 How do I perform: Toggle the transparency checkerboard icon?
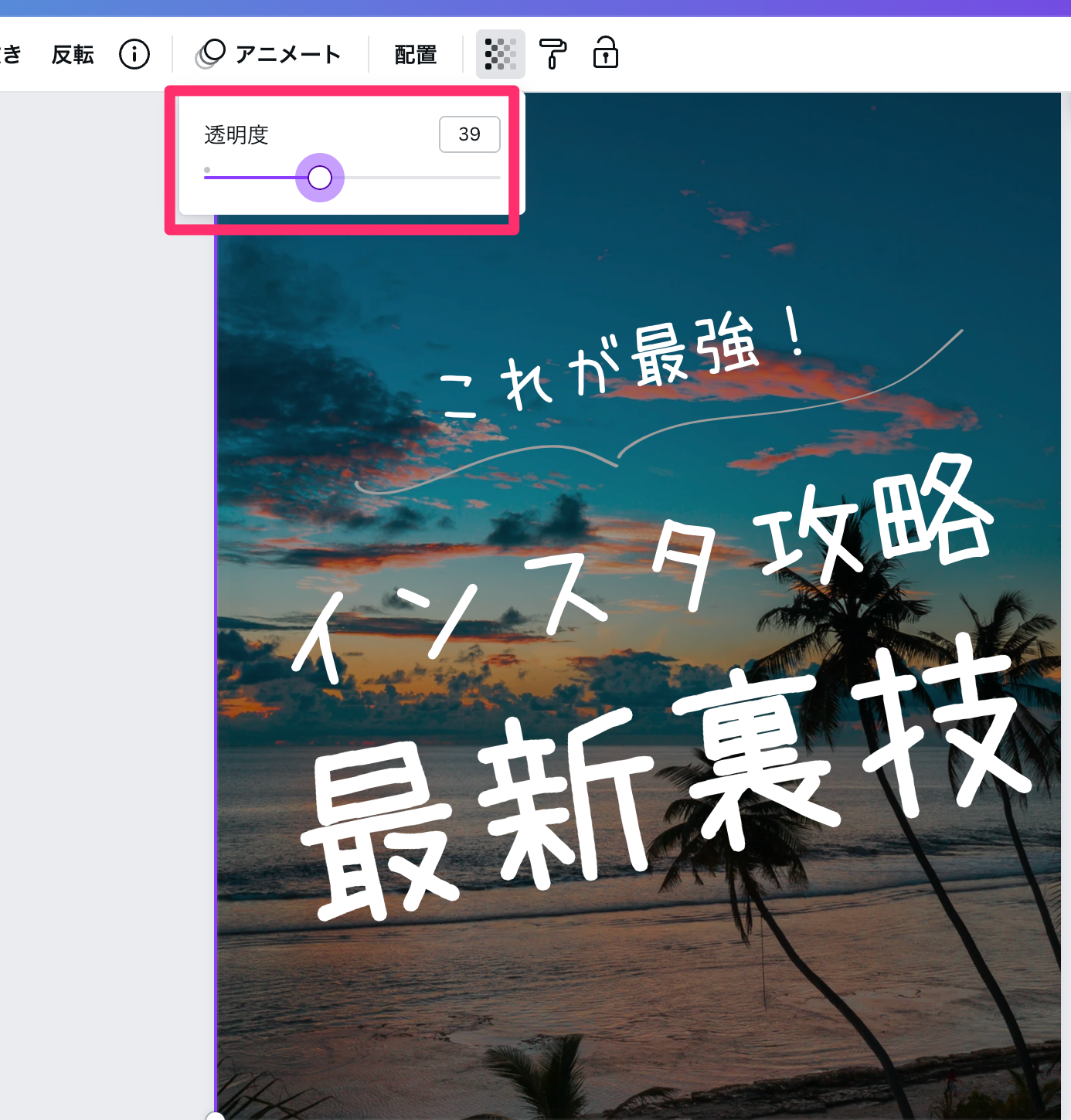[501, 54]
